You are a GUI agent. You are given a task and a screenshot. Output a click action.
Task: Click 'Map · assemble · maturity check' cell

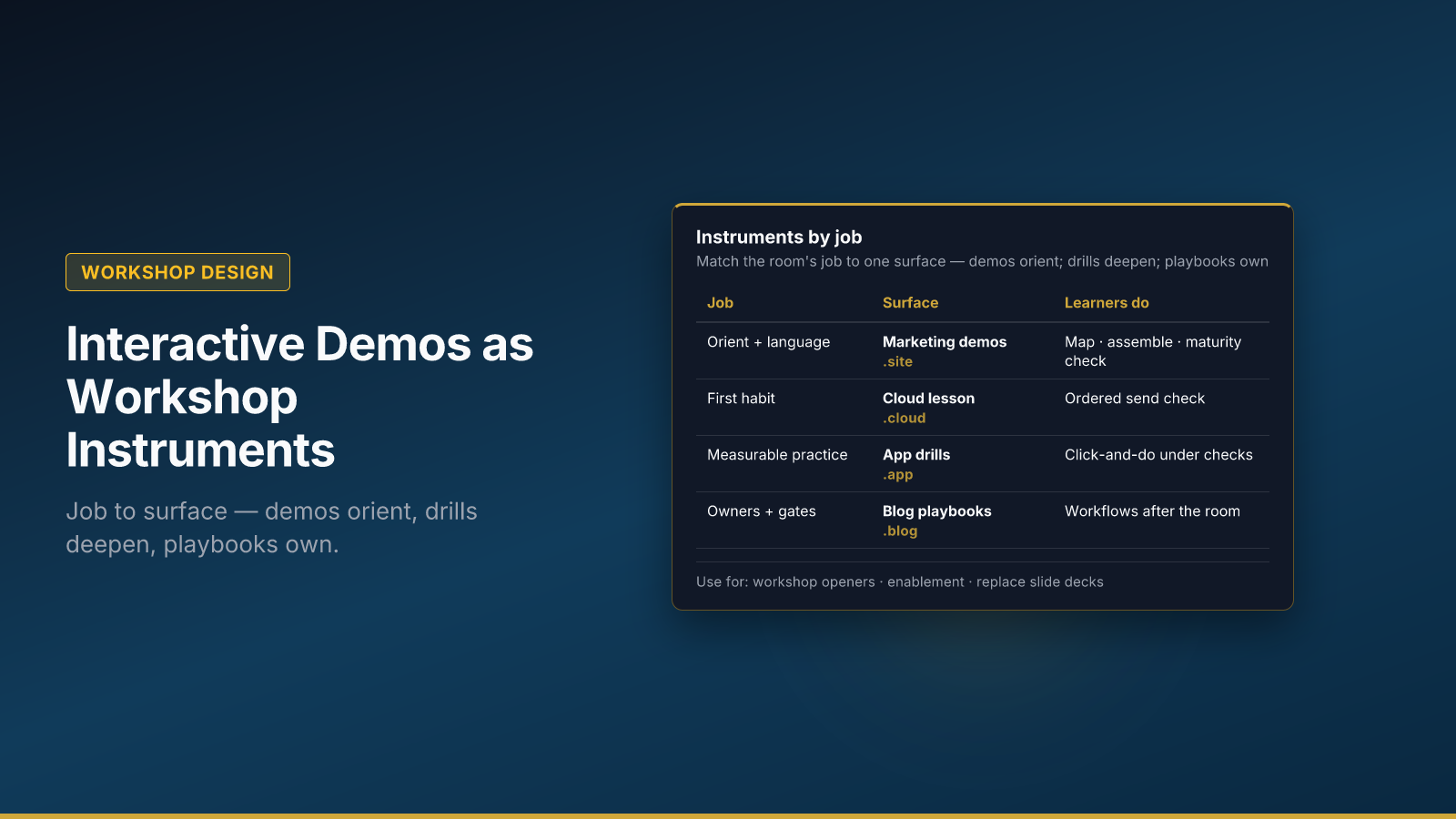click(x=1153, y=351)
